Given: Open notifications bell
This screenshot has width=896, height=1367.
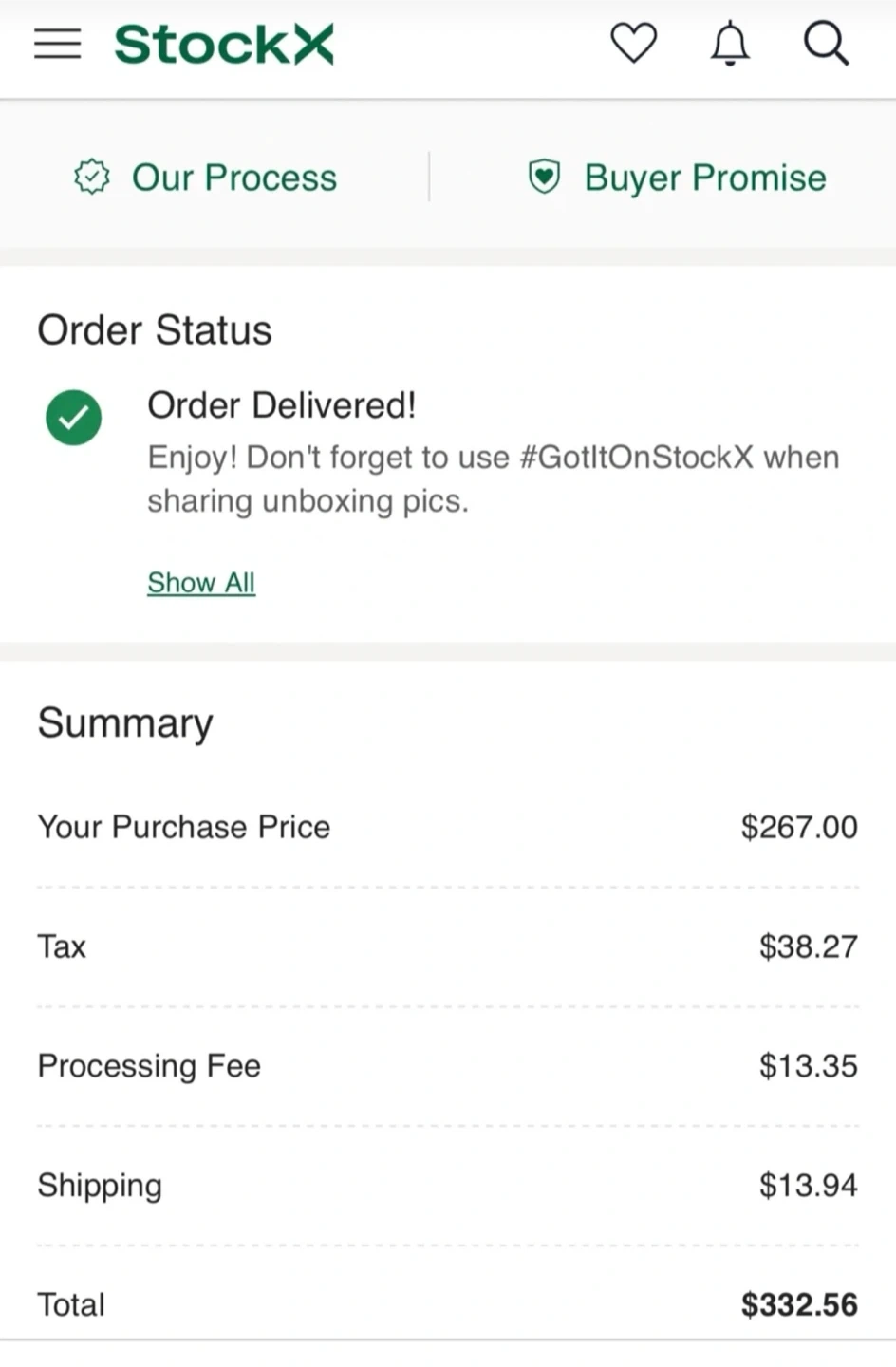Looking at the screenshot, I should coord(730,44).
